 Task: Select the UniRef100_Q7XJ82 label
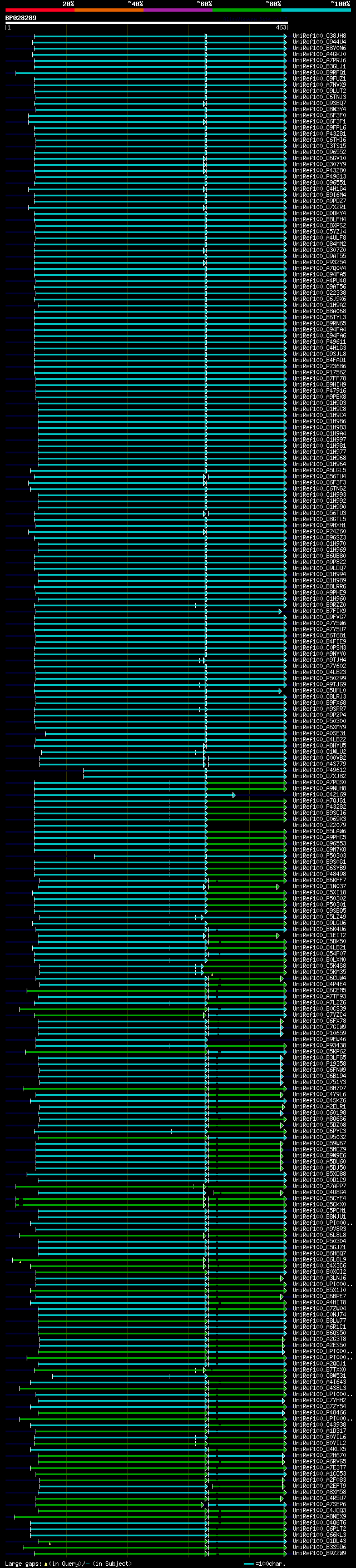pyautogui.click(x=319, y=776)
